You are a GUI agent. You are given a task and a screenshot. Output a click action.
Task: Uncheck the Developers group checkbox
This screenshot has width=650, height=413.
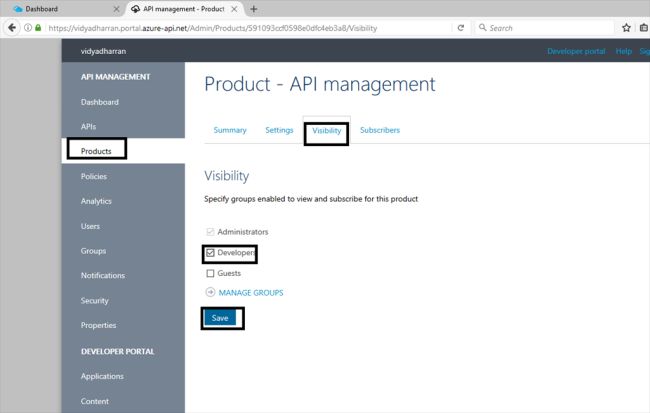(x=210, y=253)
